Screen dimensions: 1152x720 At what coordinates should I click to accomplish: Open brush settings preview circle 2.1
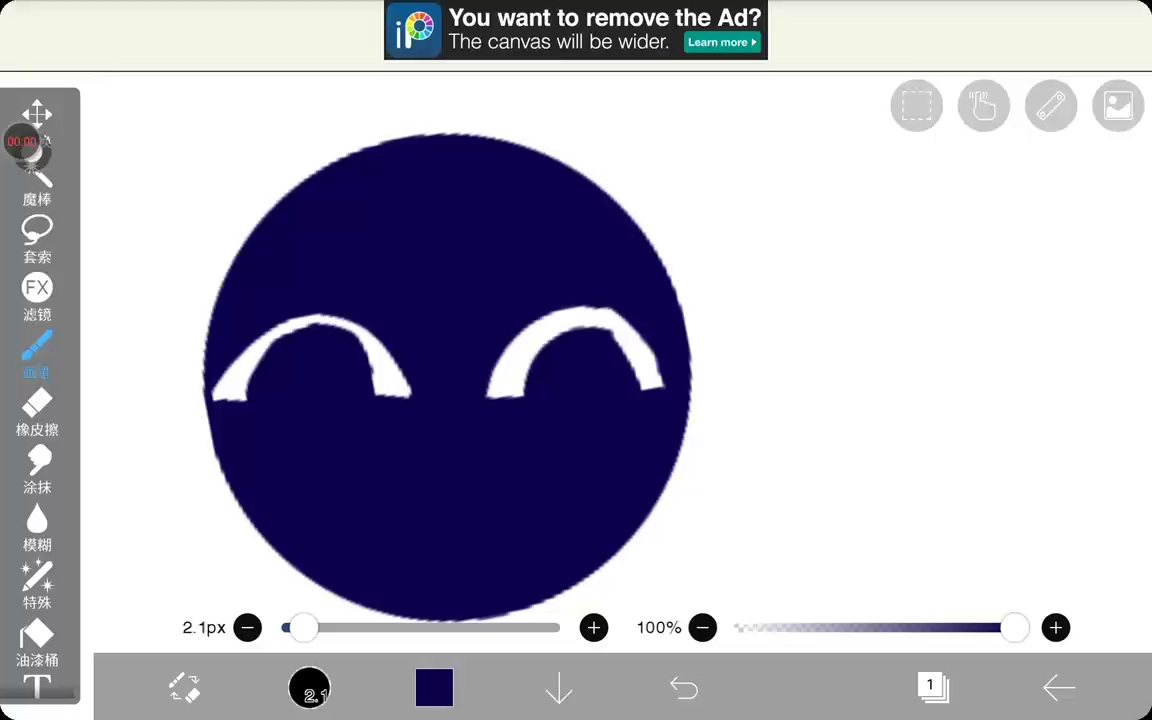click(309, 688)
